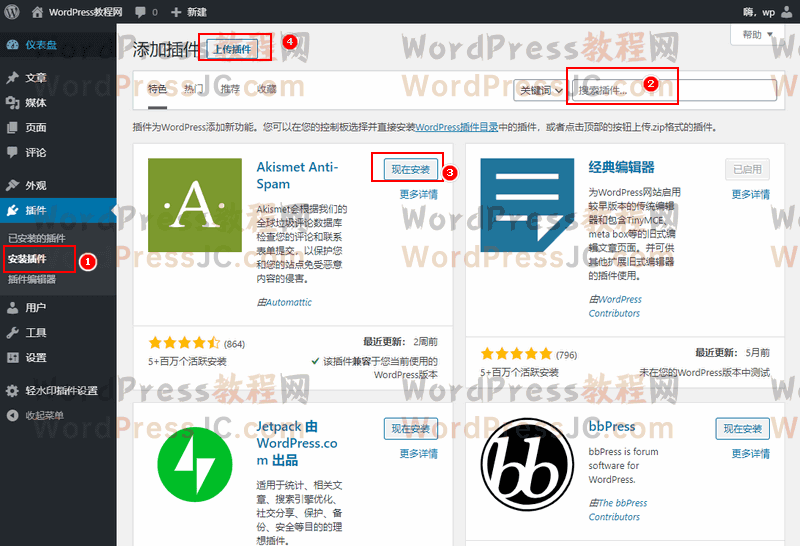Open 轻水印插件设置 menu
Image resolution: width=800 pixels, height=546 pixels.
[x=58, y=391]
